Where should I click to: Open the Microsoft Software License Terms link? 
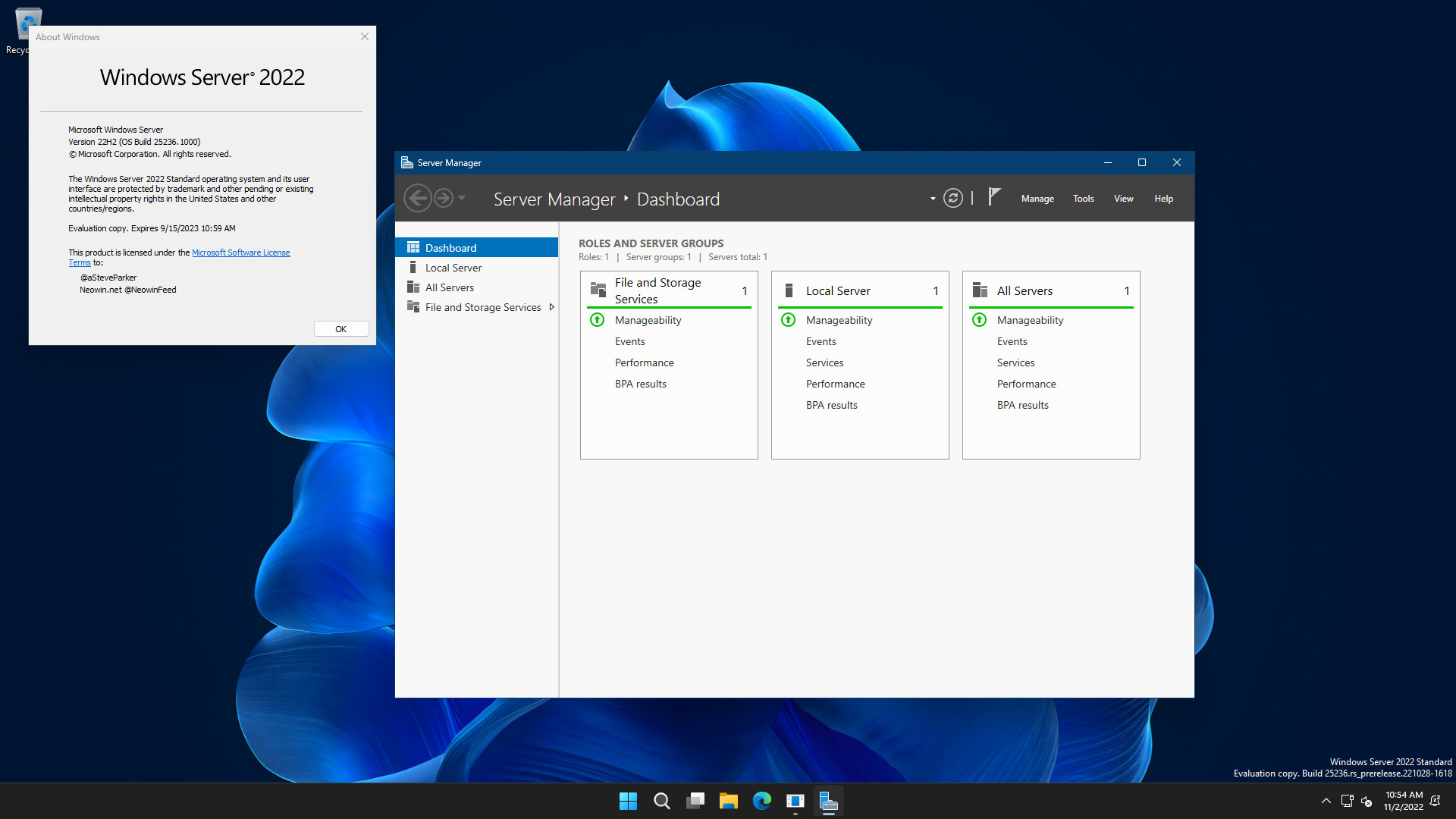click(241, 252)
